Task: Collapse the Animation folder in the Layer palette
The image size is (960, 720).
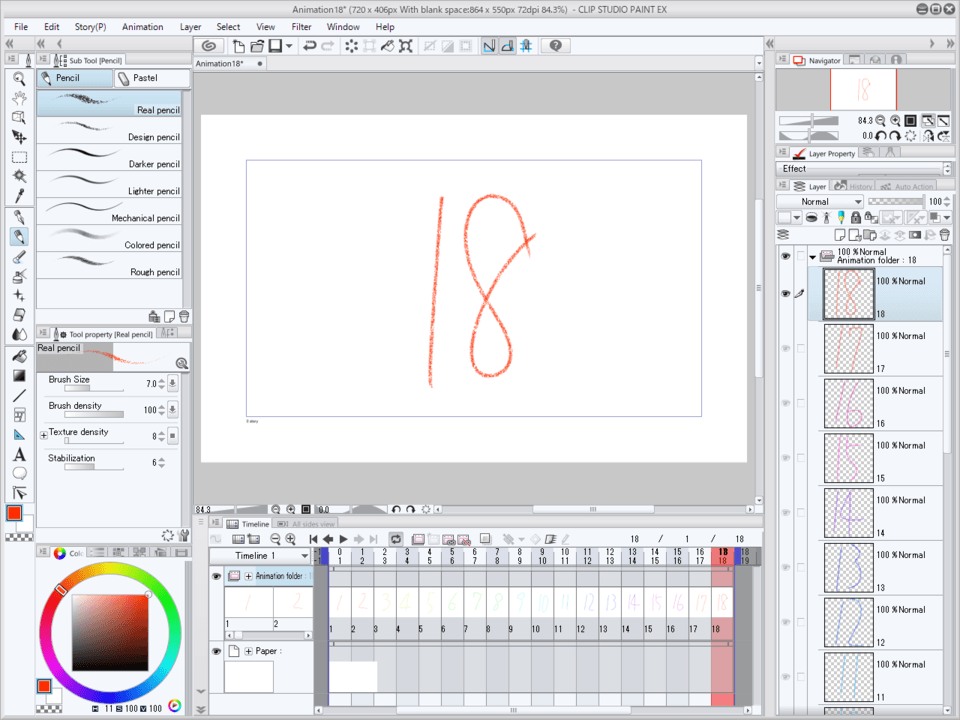Action: (812, 256)
